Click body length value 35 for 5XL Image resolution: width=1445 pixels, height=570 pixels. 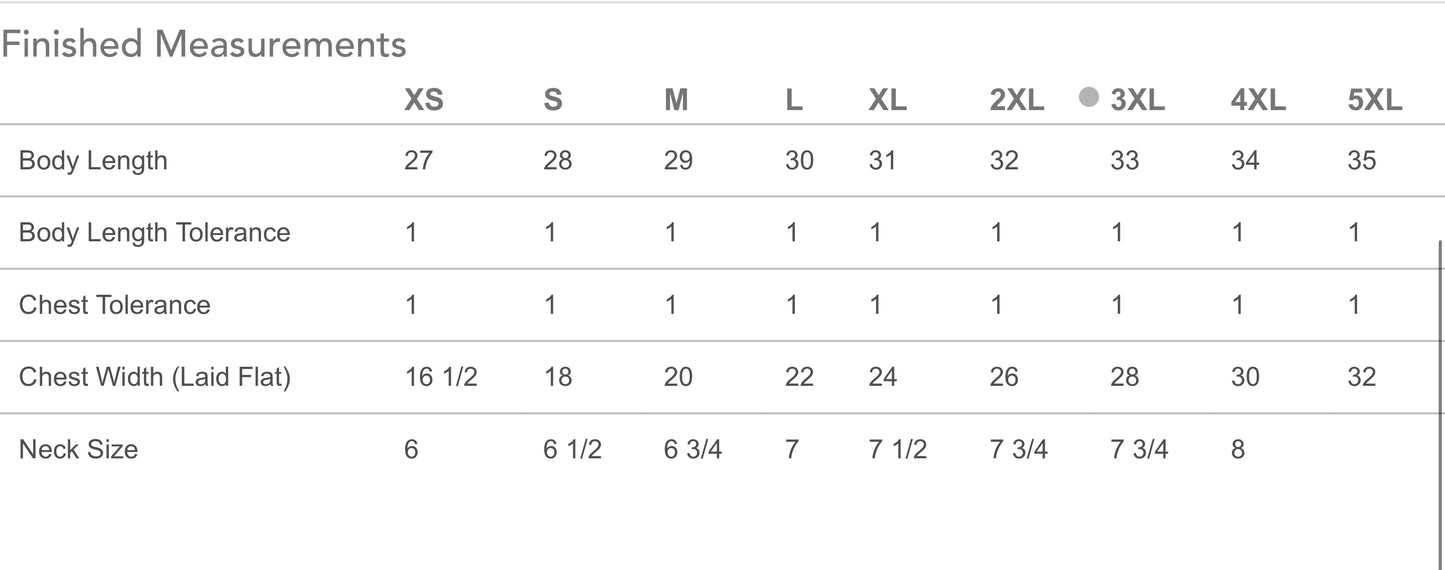point(1361,161)
